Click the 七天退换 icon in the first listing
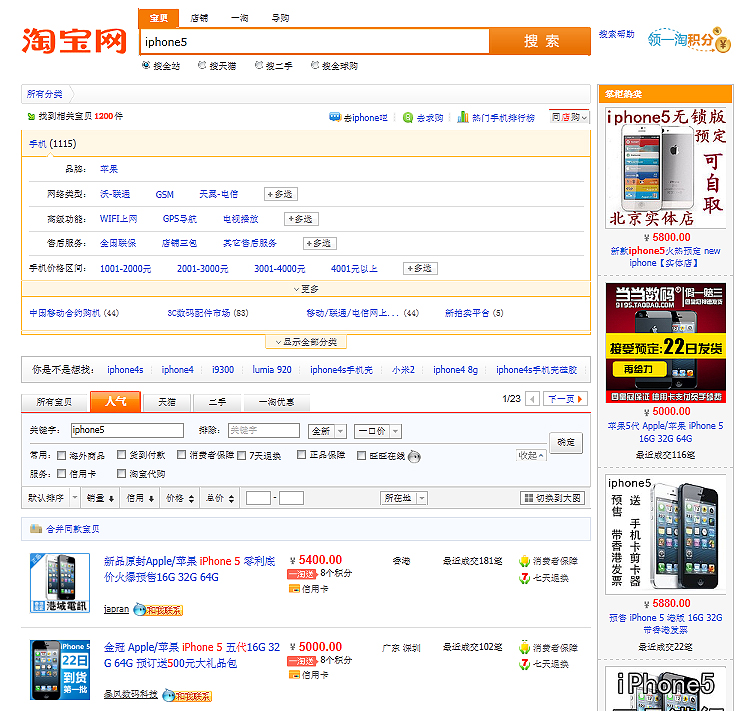 click(x=524, y=578)
